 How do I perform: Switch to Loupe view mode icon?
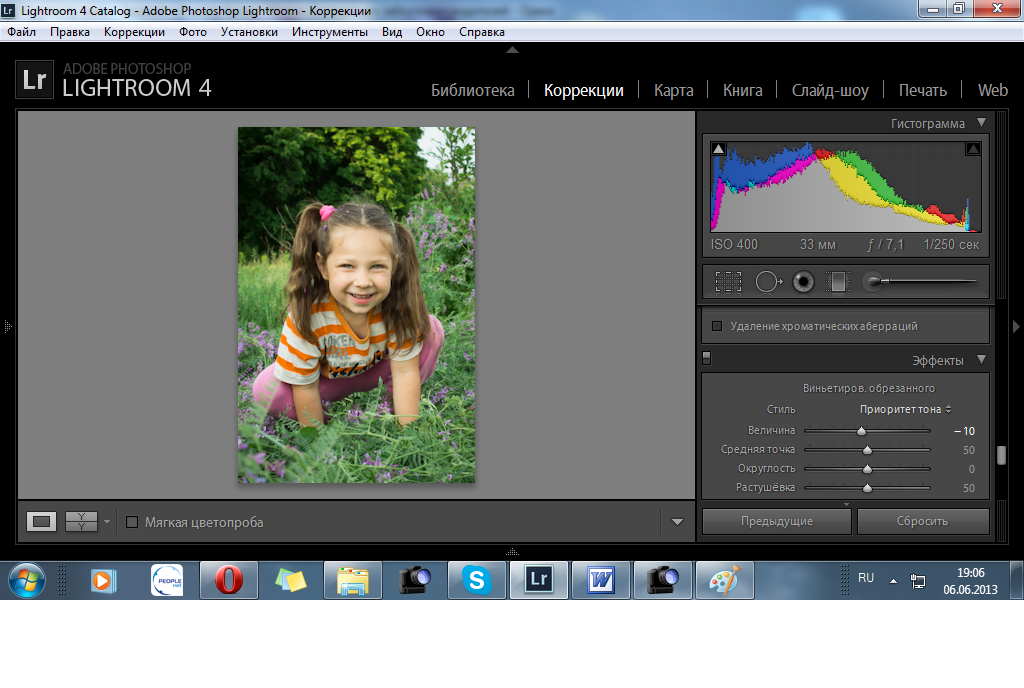pos(42,521)
